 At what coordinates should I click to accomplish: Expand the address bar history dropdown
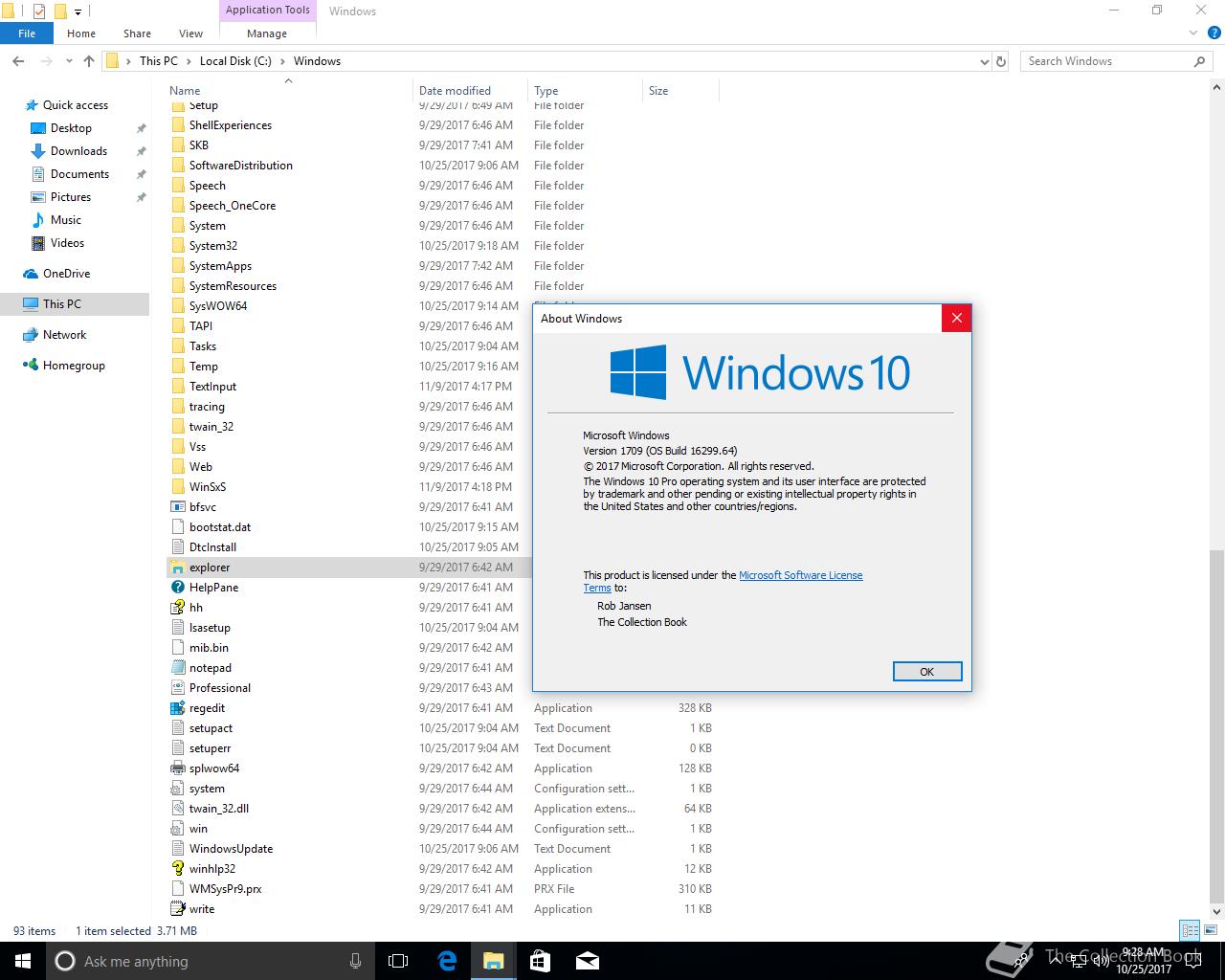985,61
